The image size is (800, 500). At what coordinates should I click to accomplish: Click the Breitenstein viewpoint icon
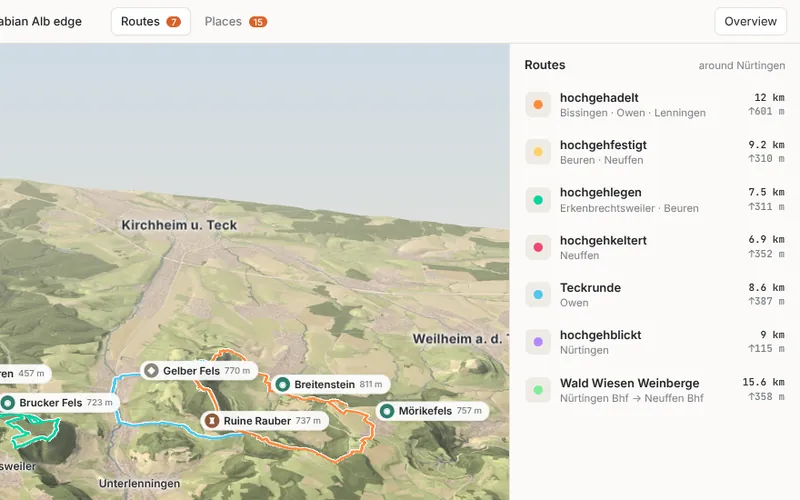coord(283,384)
